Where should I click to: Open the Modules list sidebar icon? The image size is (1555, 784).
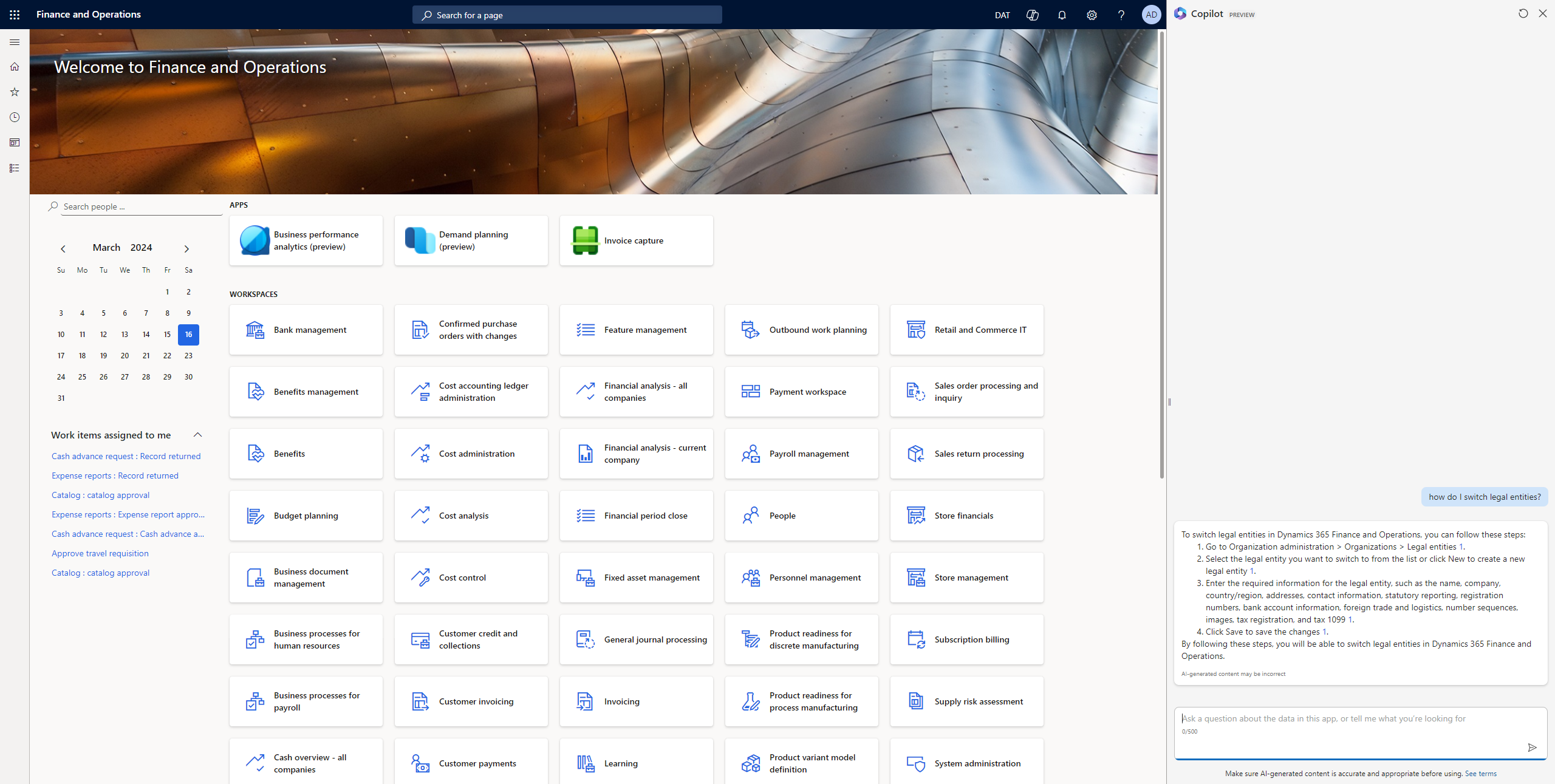click(x=15, y=168)
